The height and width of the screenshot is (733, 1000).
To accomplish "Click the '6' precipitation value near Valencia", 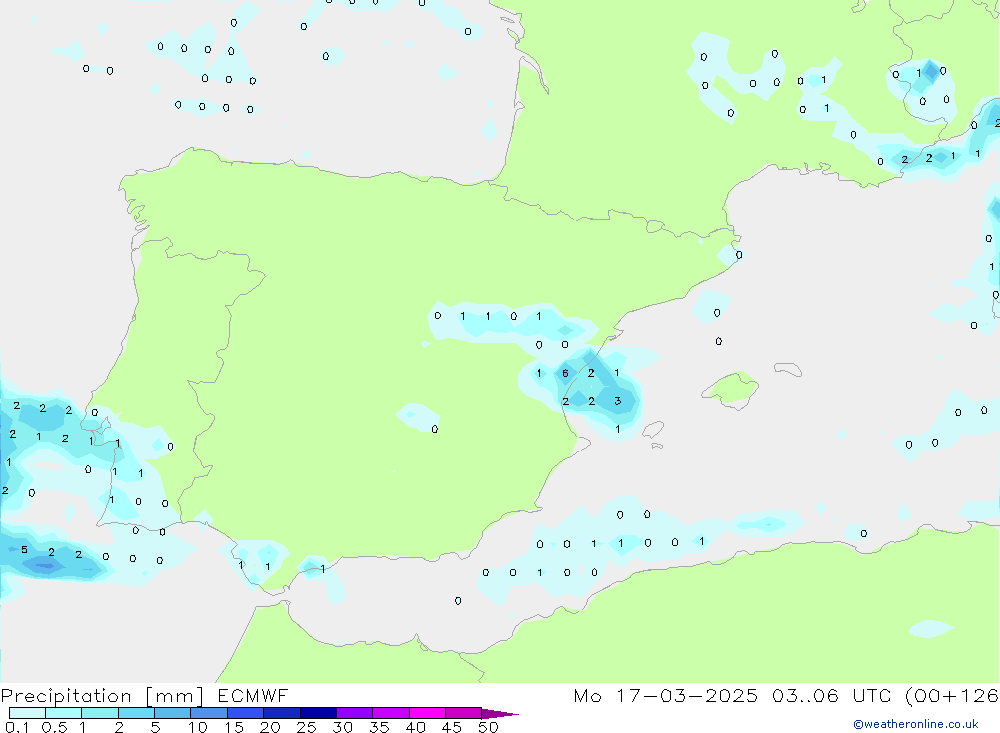I will tap(565, 373).
